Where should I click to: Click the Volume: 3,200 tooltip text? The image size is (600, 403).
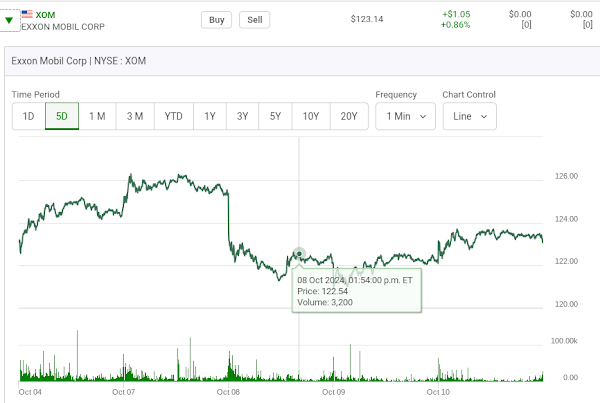(325, 302)
